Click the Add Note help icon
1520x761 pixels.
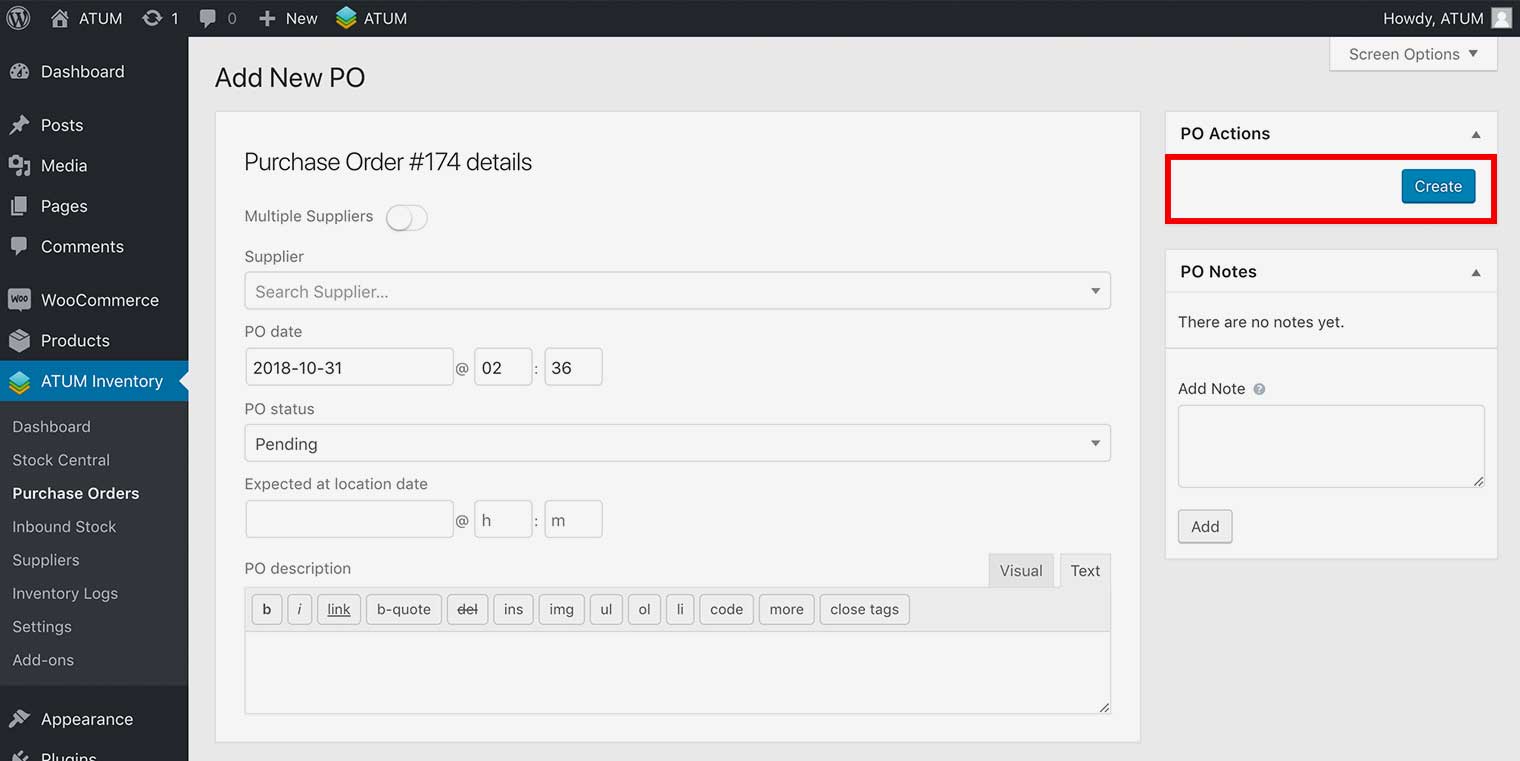pyautogui.click(x=1259, y=389)
